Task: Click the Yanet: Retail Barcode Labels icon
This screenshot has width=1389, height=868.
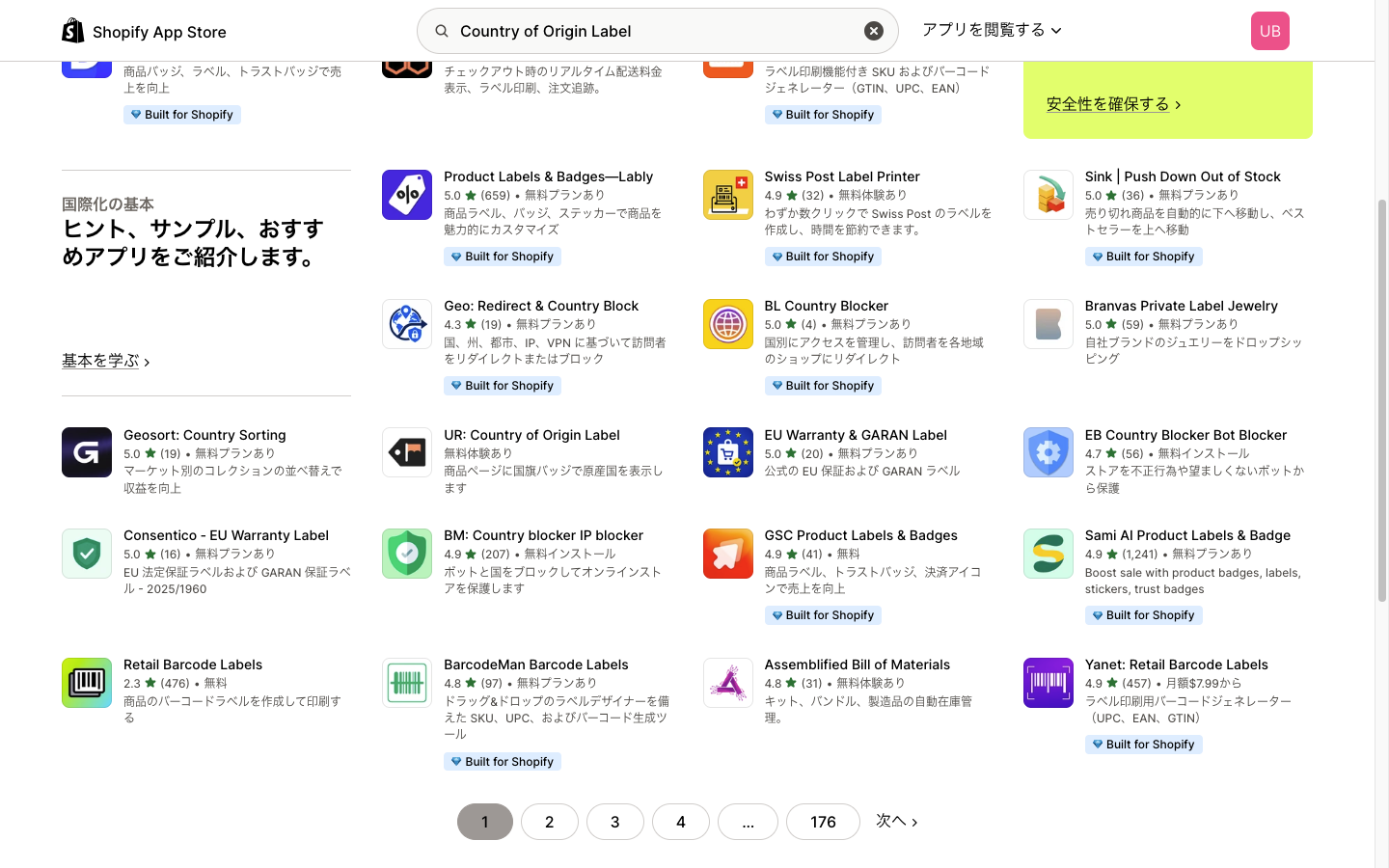Action: tap(1049, 683)
